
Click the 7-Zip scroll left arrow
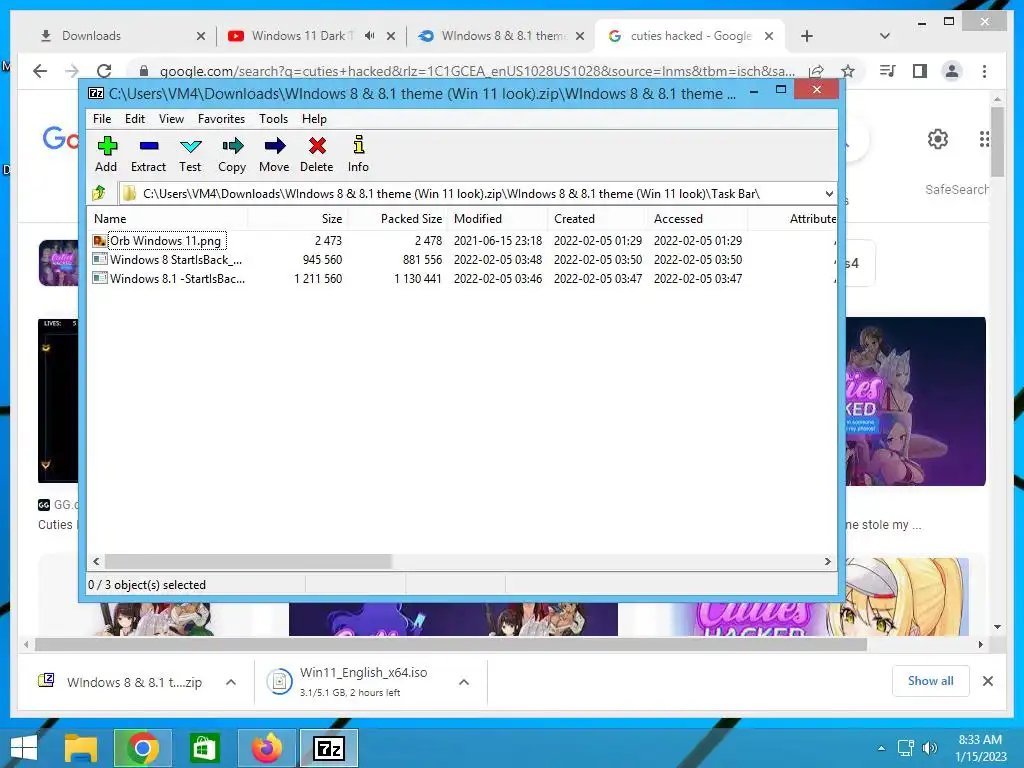click(96, 562)
